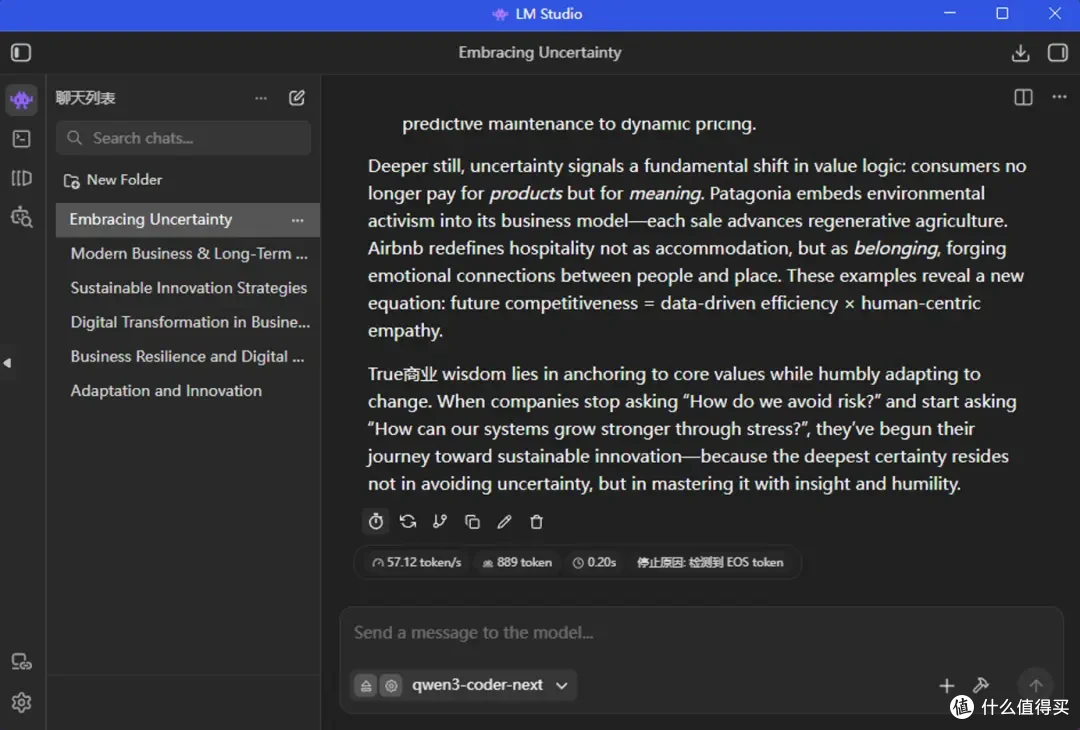The image size is (1080, 730).
Task: Send the message with the arrow button
Action: pyautogui.click(x=1035, y=685)
